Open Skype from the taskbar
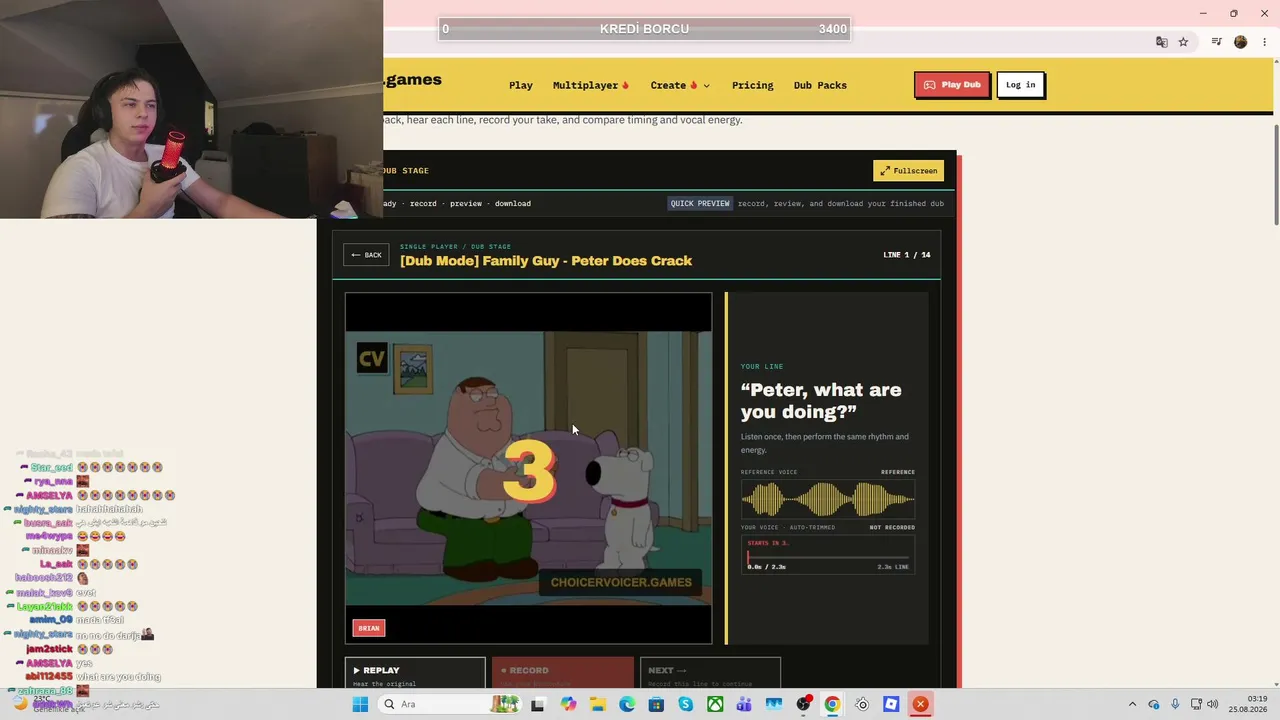The image size is (1280, 720). [685, 704]
